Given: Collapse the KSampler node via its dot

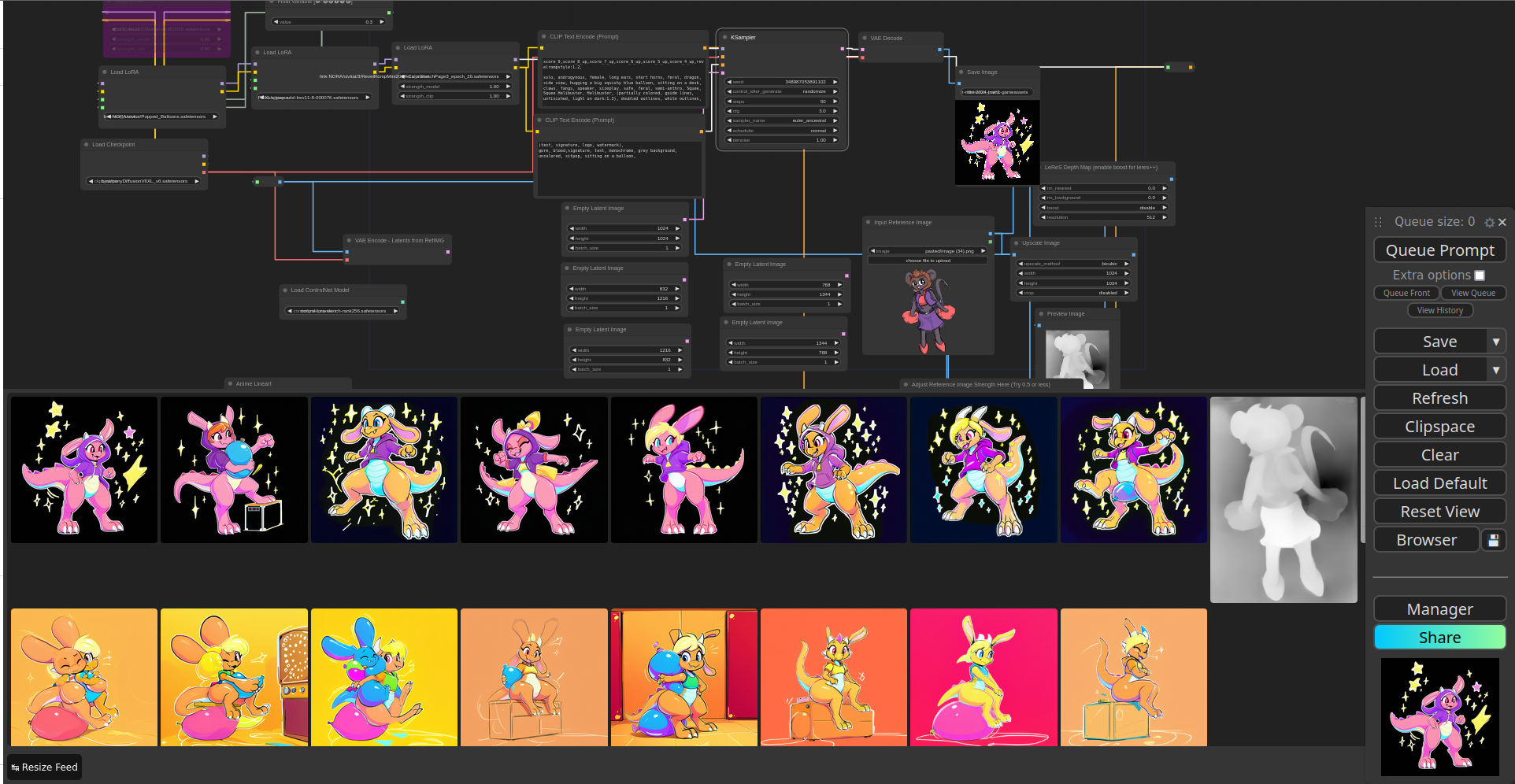Looking at the screenshot, I should point(724,38).
